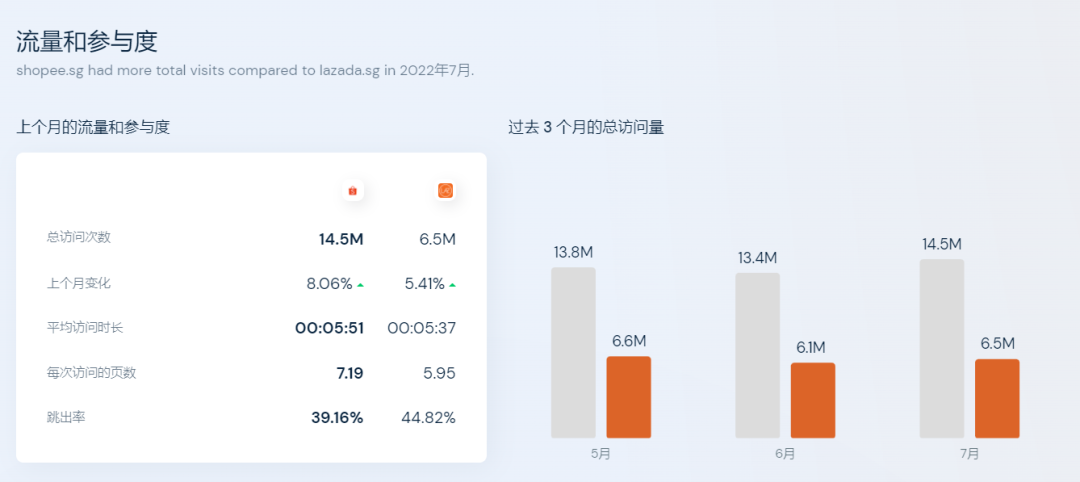Click the gray 13.8M bar for 5月
Image resolution: width=1080 pixels, height=482 pixels.
tap(573, 353)
